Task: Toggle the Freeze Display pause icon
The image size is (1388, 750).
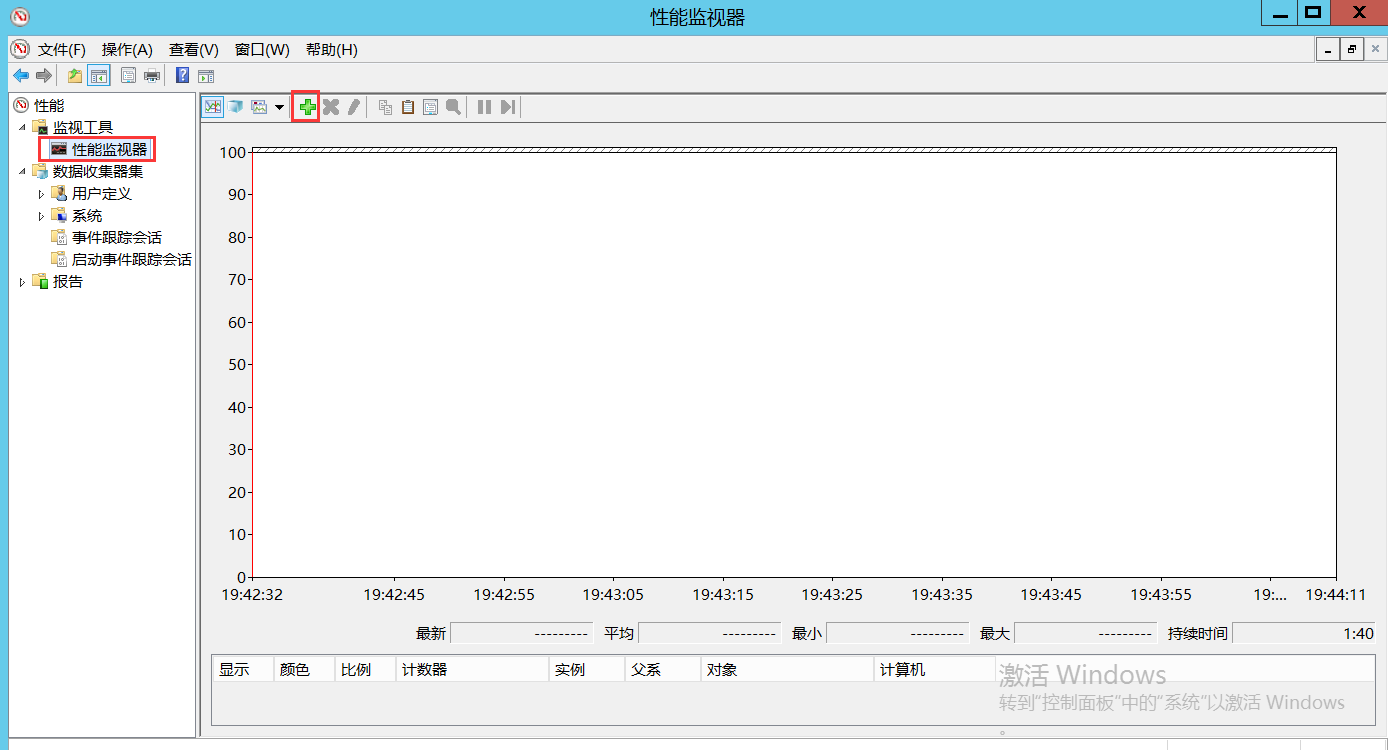Action: point(484,107)
